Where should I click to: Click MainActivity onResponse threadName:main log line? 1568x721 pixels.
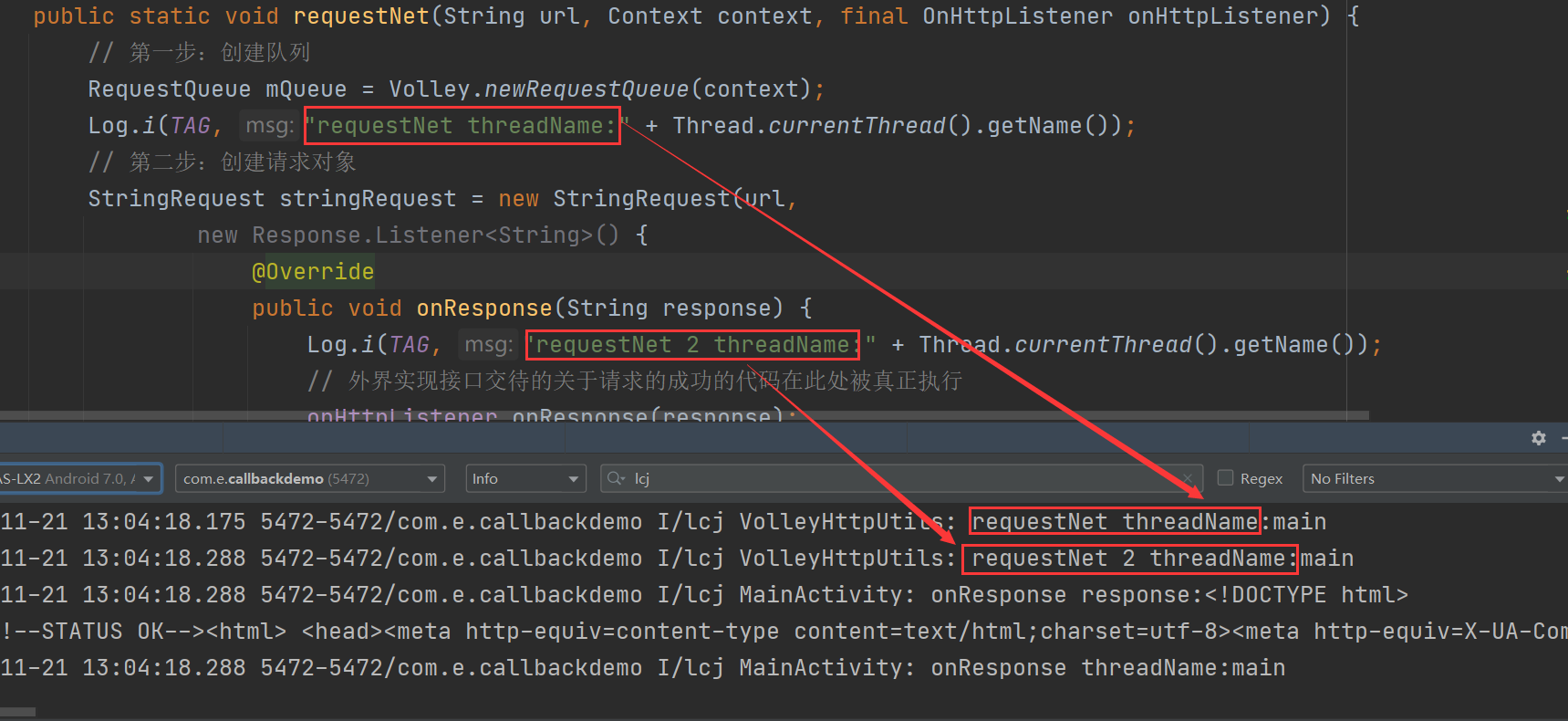[643, 668]
